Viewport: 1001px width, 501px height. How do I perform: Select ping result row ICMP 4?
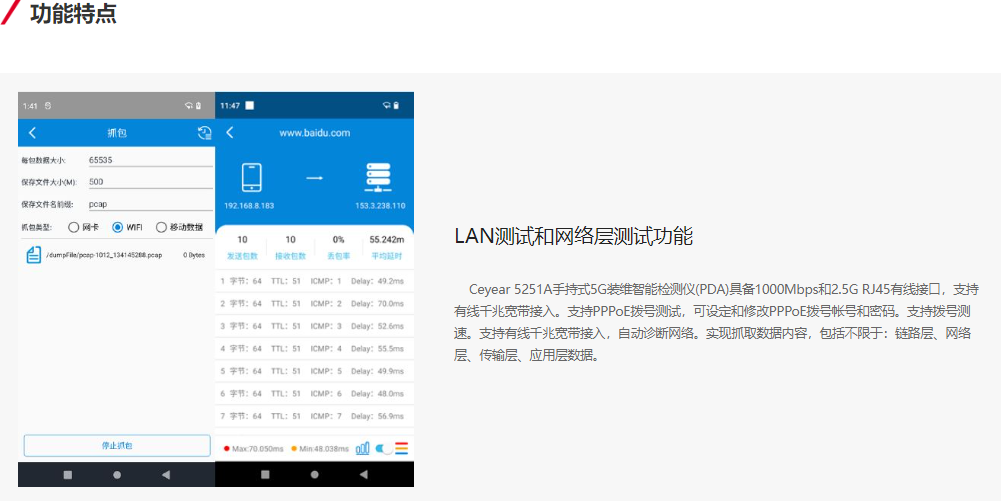coord(314,348)
